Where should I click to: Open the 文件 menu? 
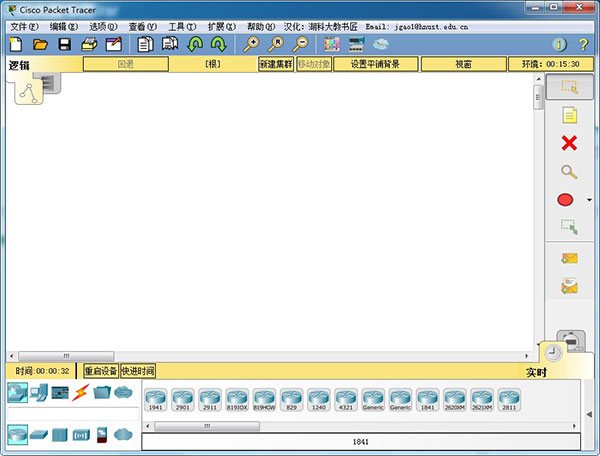point(24,27)
